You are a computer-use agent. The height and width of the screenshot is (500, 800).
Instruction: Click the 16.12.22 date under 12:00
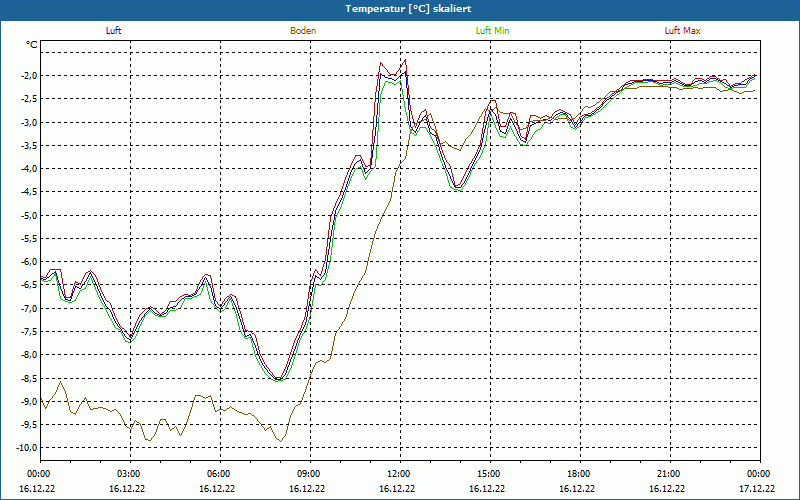point(397,488)
